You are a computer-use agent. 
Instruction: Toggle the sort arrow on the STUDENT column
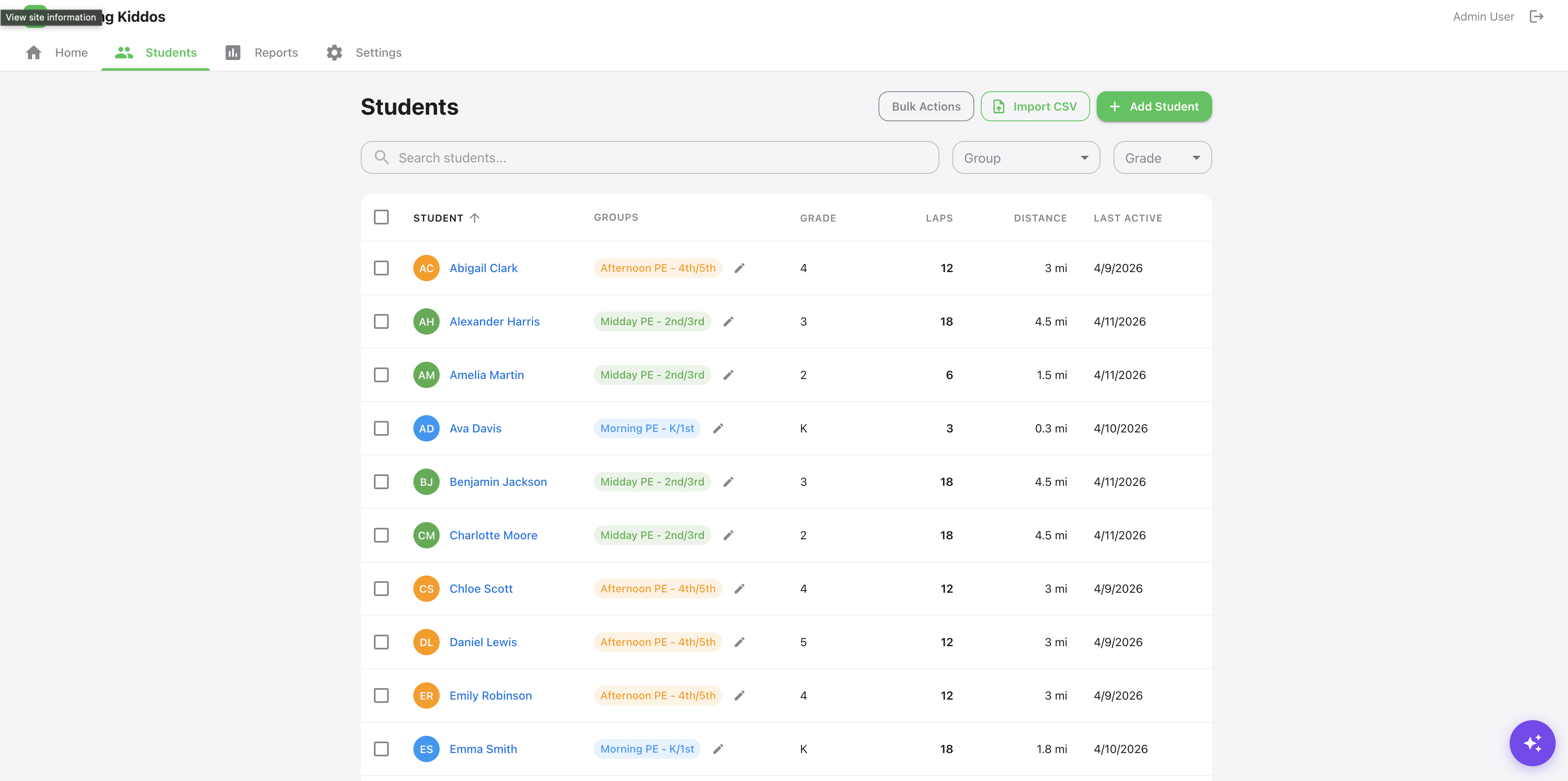click(x=475, y=217)
